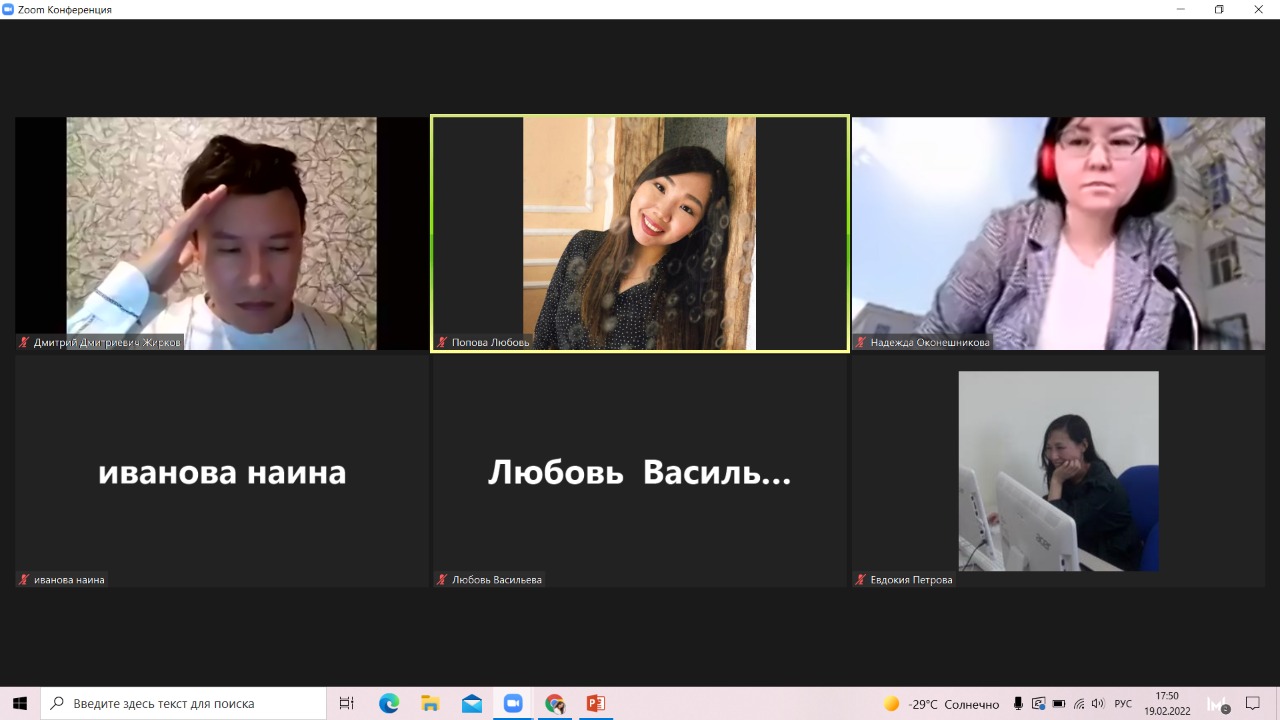Click the muted mic icon beside Евдокия Петрова
Image resolution: width=1280 pixels, height=720 pixels.
(860, 579)
